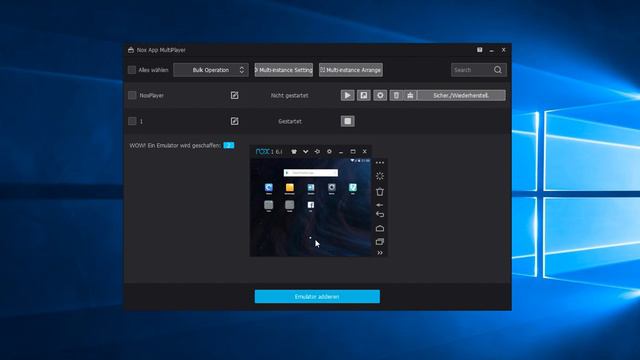Click the magnifier search icon

pyautogui.click(x=498, y=70)
